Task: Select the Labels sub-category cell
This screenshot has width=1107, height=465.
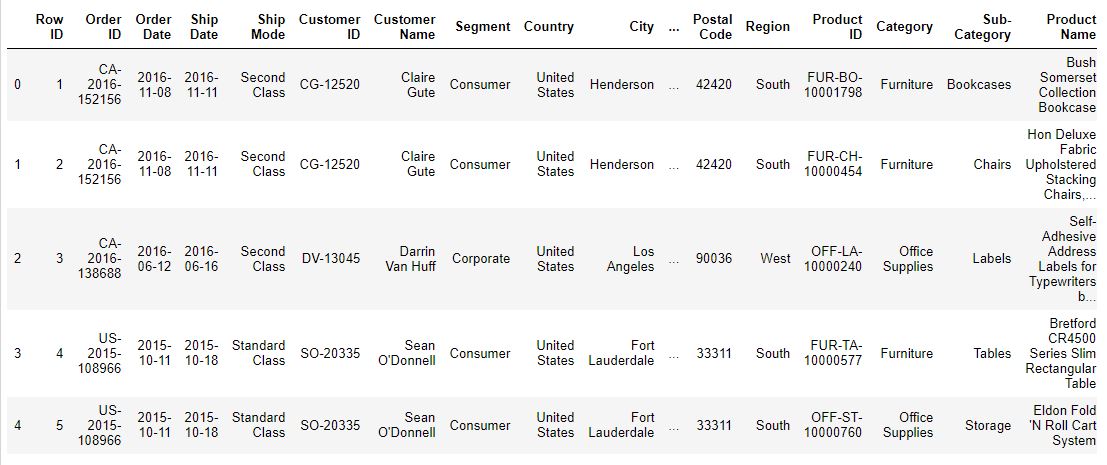Action: (x=991, y=258)
